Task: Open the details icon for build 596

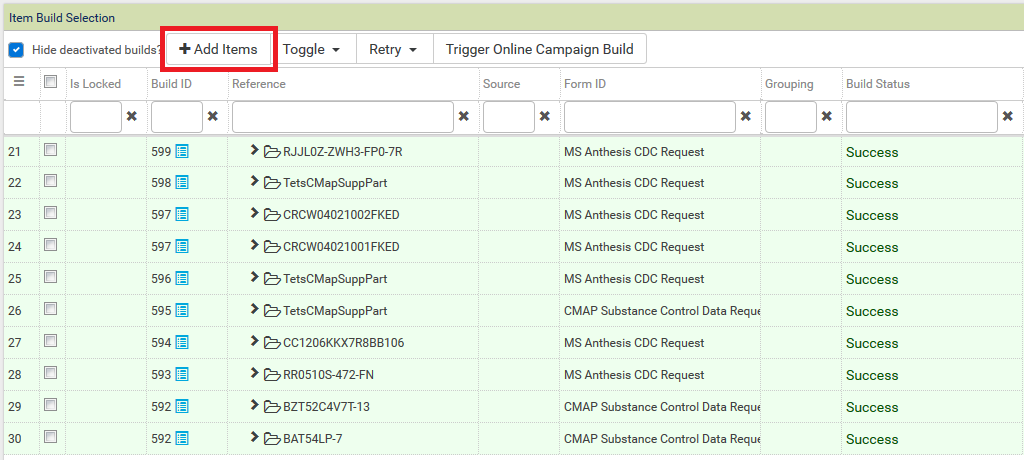Action: coord(182,279)
